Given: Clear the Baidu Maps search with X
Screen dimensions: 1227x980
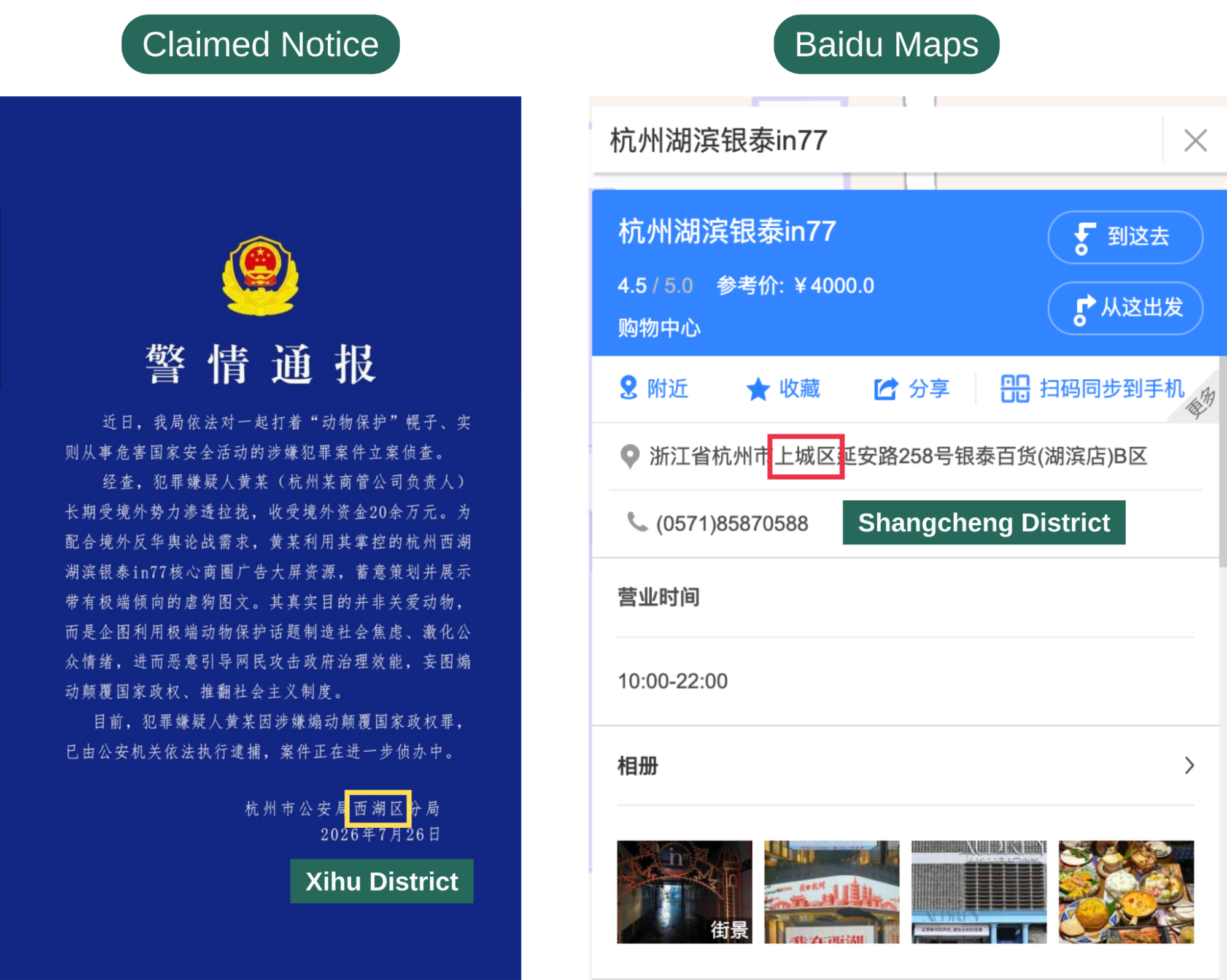Looking at the screenshot, I should [x=1195, y=141].
